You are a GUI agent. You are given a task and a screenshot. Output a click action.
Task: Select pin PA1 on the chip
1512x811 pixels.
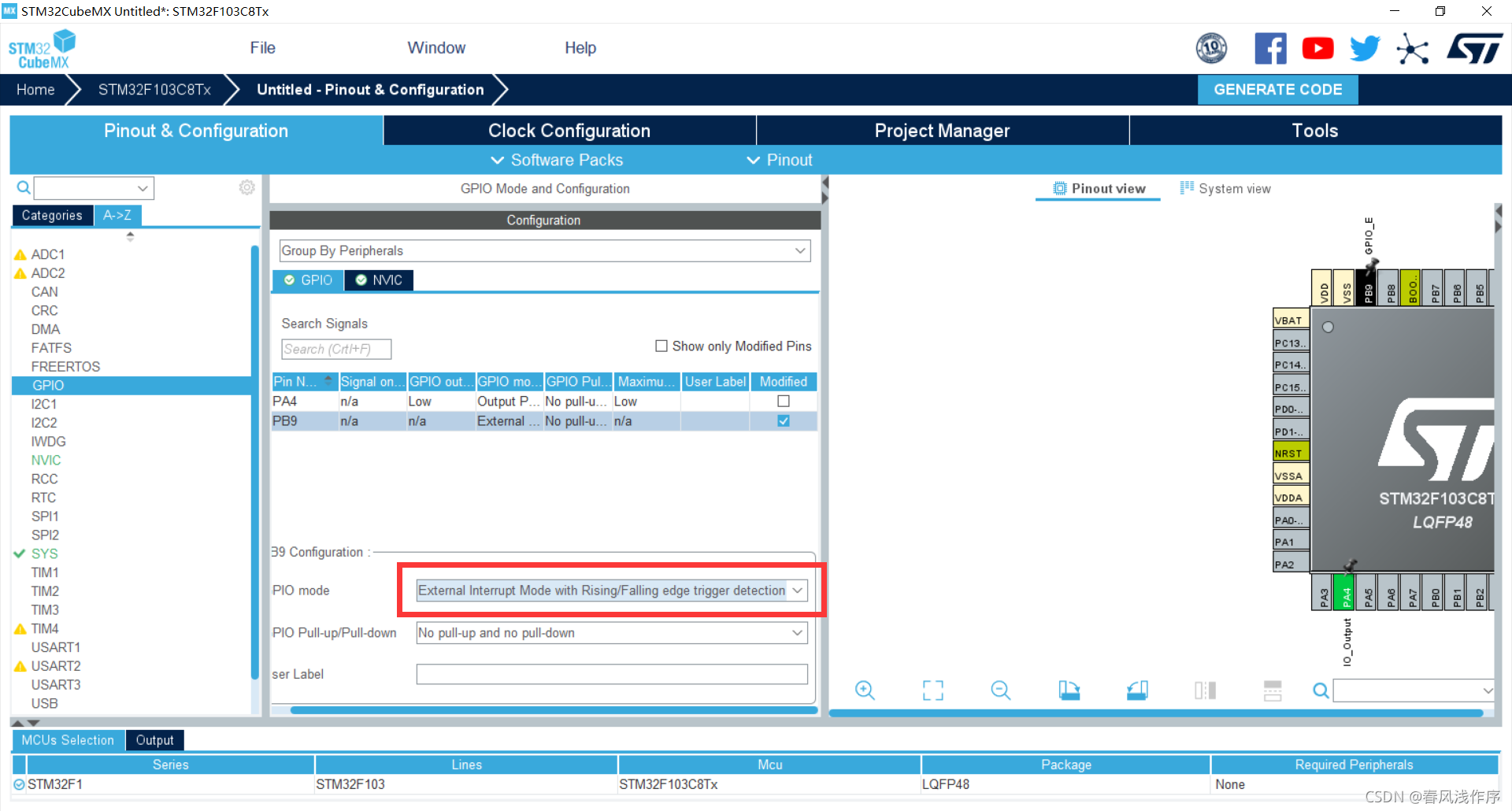1291,542
